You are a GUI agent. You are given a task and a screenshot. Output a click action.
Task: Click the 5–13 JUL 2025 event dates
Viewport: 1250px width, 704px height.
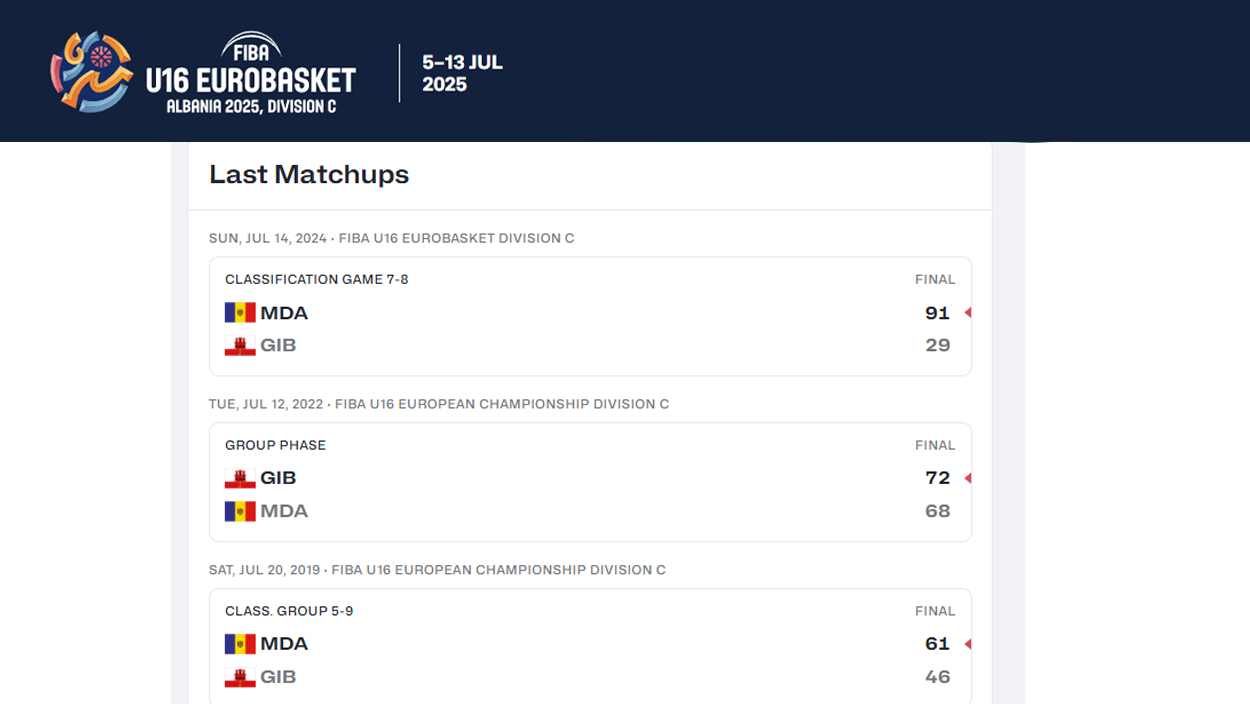462,73
